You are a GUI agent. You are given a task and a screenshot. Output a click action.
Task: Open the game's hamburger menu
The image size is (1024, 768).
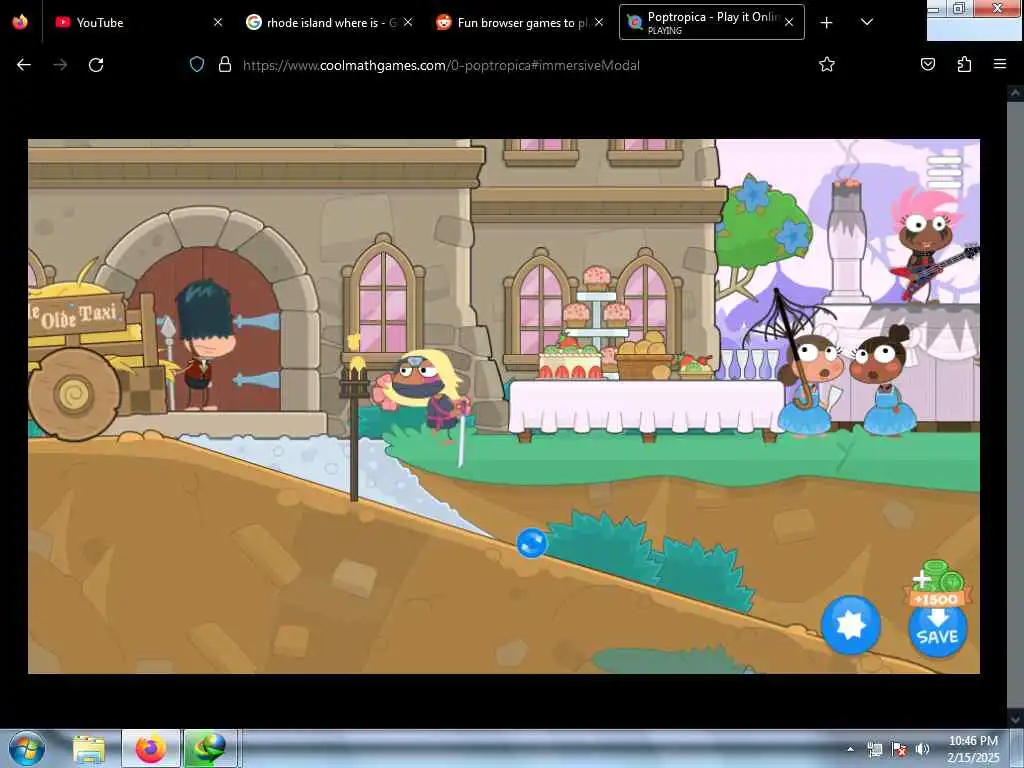tap(944, 172)
